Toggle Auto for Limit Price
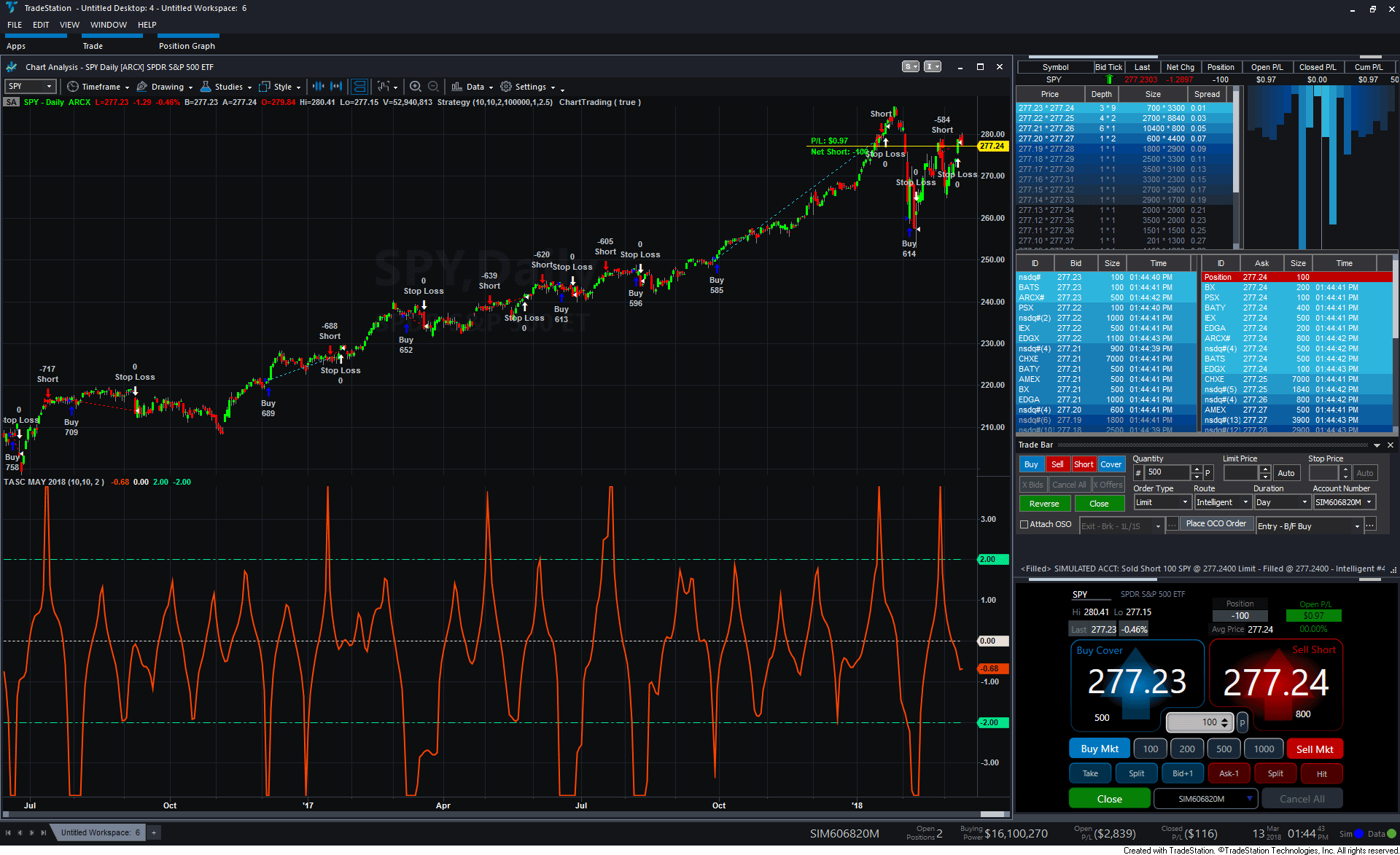 [1286, 473]
